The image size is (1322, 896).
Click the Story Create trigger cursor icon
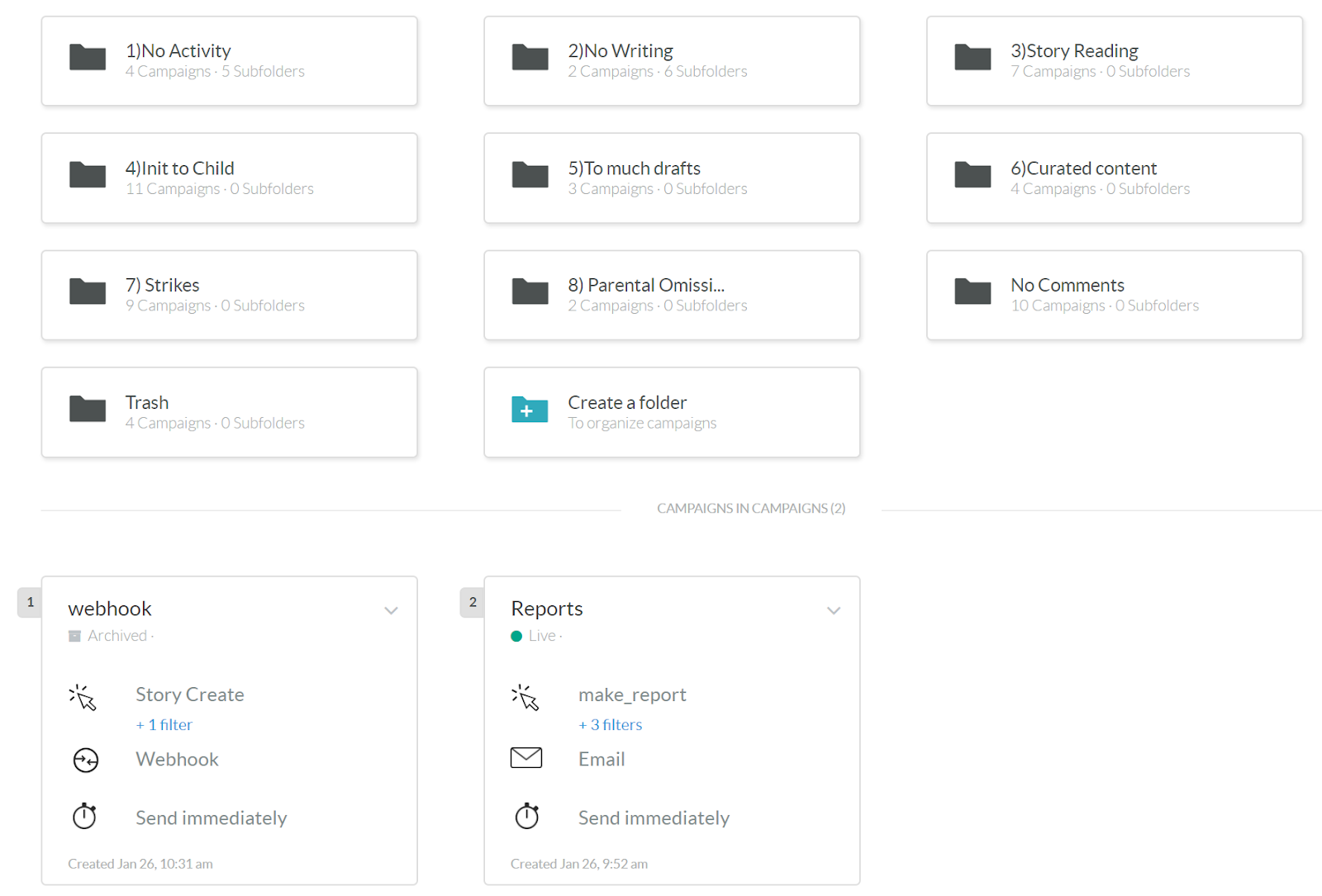pos(83,697)
